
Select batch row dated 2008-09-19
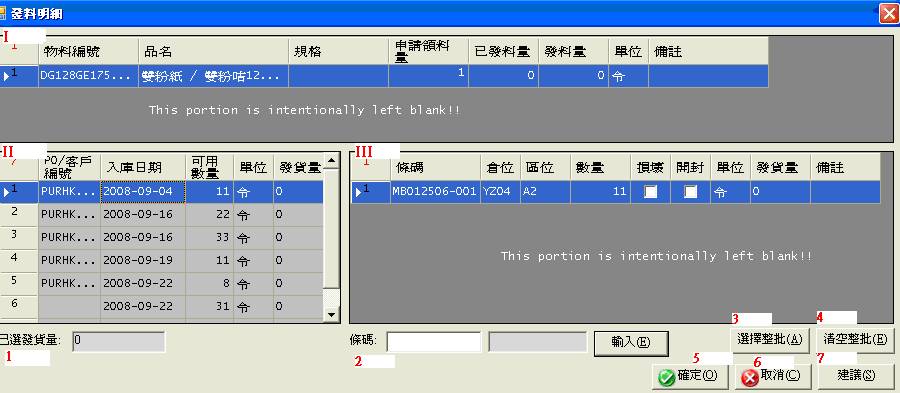coord(162,261)
